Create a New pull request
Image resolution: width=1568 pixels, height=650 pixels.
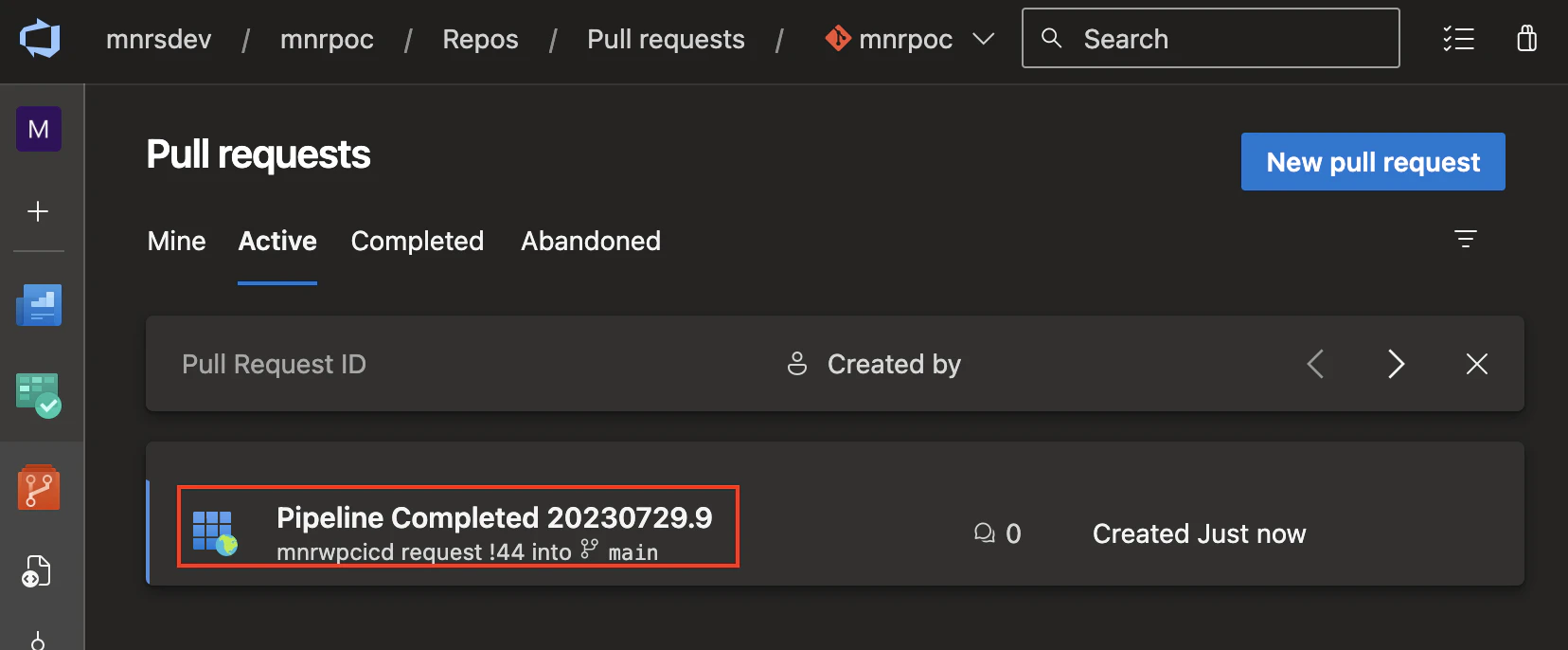(x=1373, y=162)
